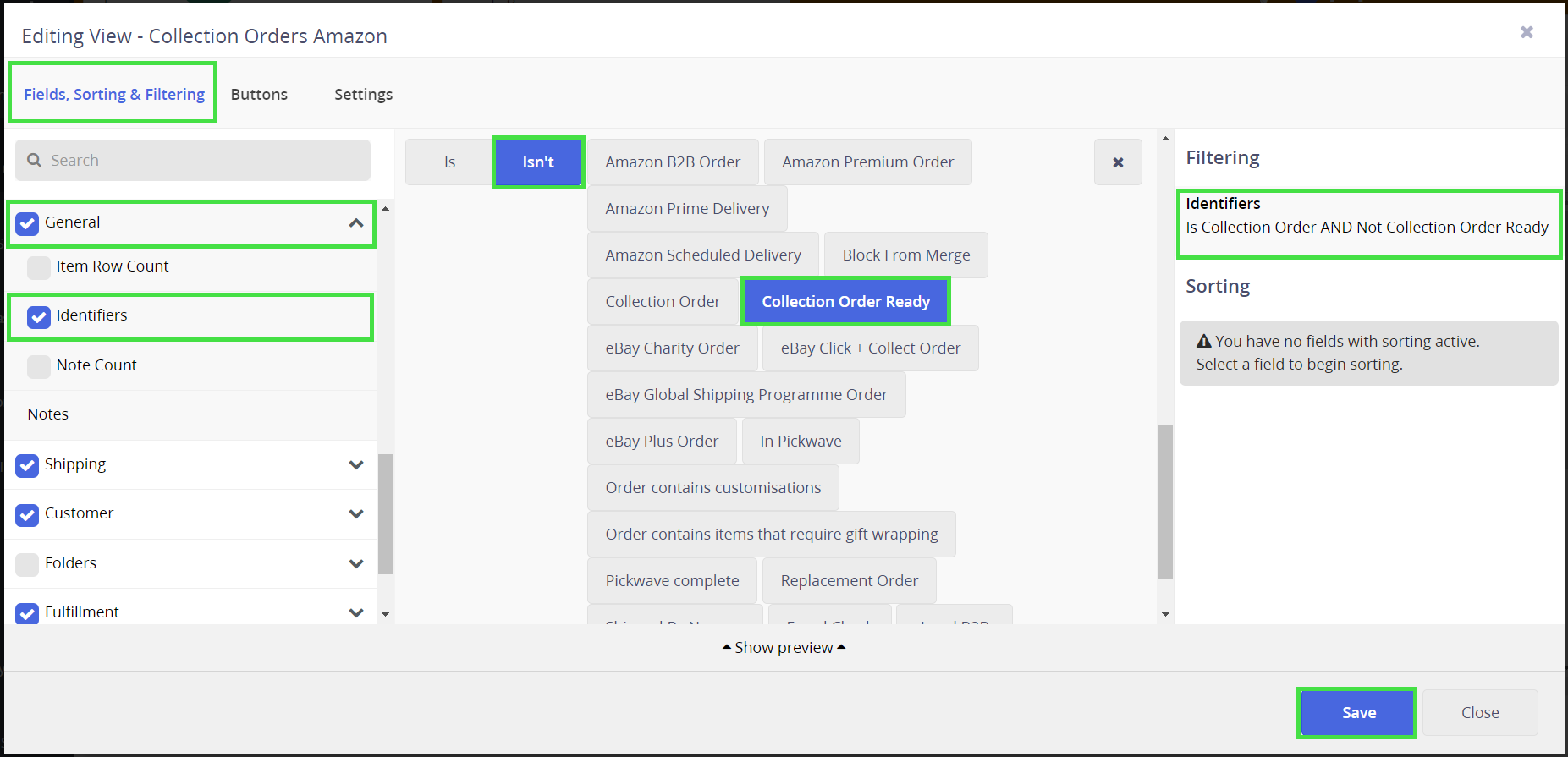Toggle the Fulfillment checkbox
1568x757 pixels.
pos(27,613)
